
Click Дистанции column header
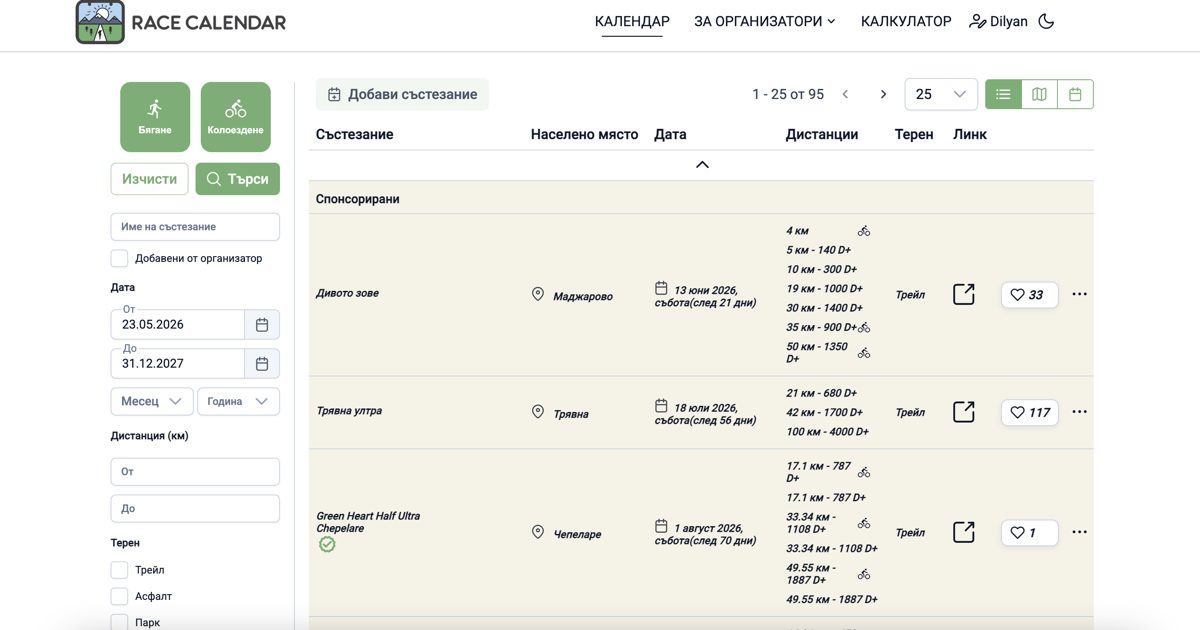coord(822,134)
